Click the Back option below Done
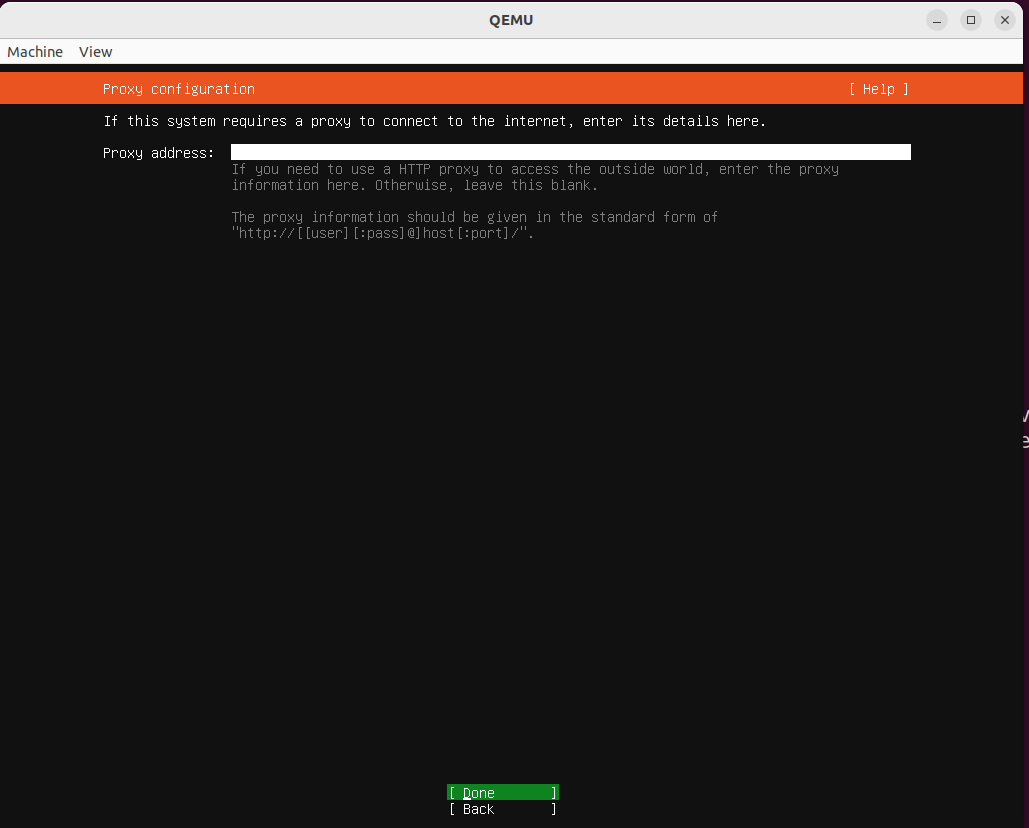The width and height of the screenshot is (1029, 828). 501,809
